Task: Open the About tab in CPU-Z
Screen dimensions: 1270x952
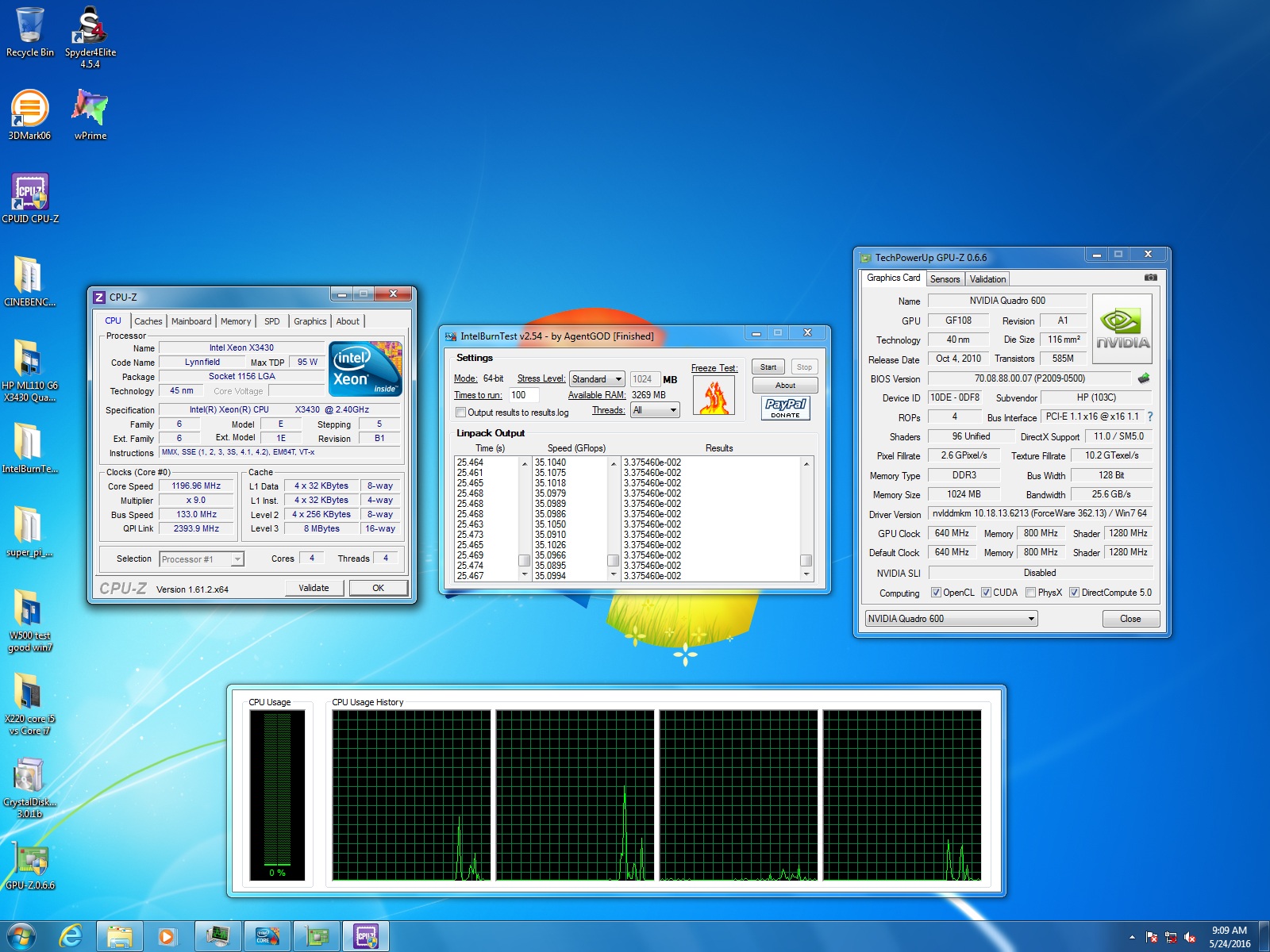Action: (x=348, y=321)
